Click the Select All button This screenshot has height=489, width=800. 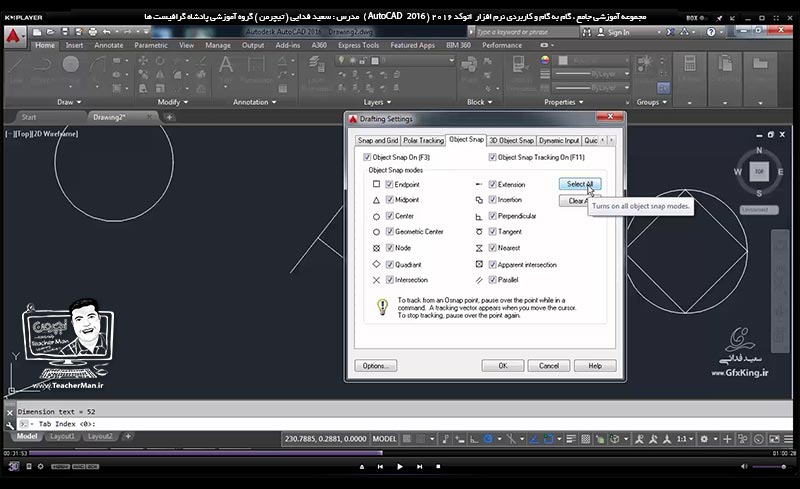[x=580, y=184]
